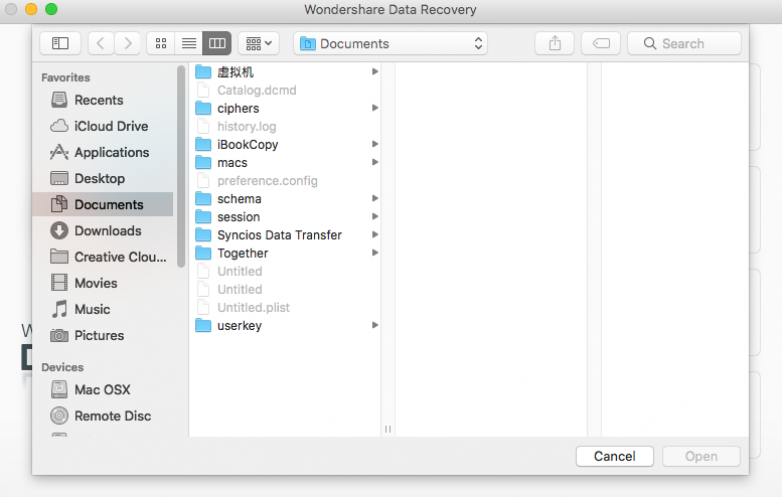Click the Open button

point(701,456)
